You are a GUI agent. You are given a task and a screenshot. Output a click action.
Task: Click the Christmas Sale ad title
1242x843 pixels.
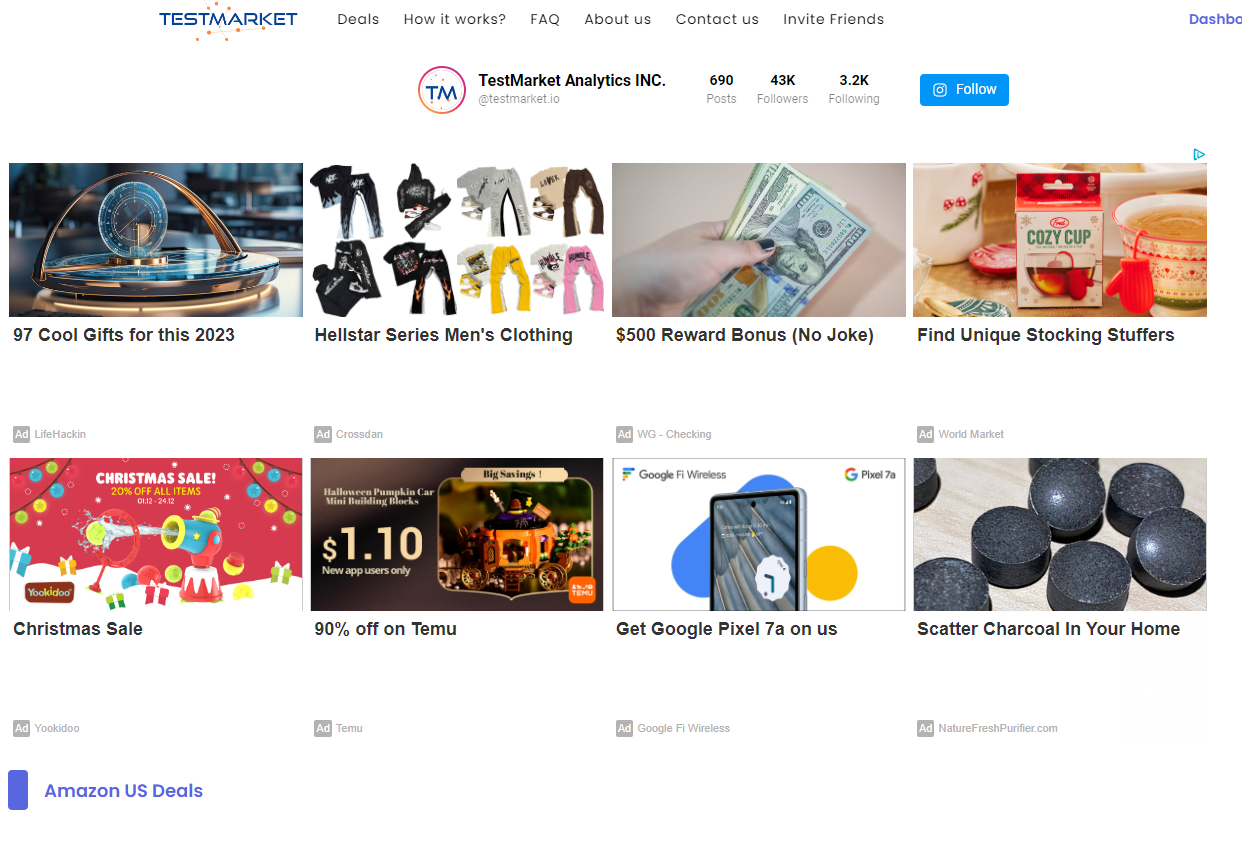pos(78,629)
